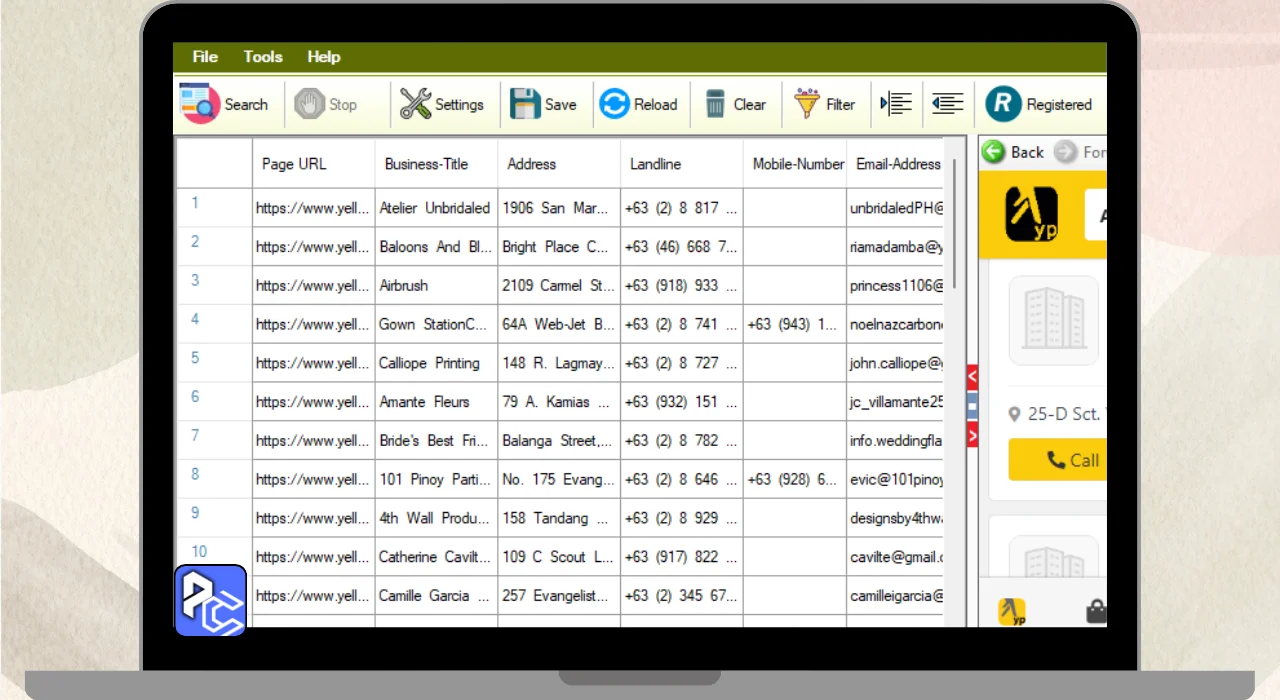Click the lower red panel expand arrow
Viewport: 1280px width, 700px height.
pos(972,435)
